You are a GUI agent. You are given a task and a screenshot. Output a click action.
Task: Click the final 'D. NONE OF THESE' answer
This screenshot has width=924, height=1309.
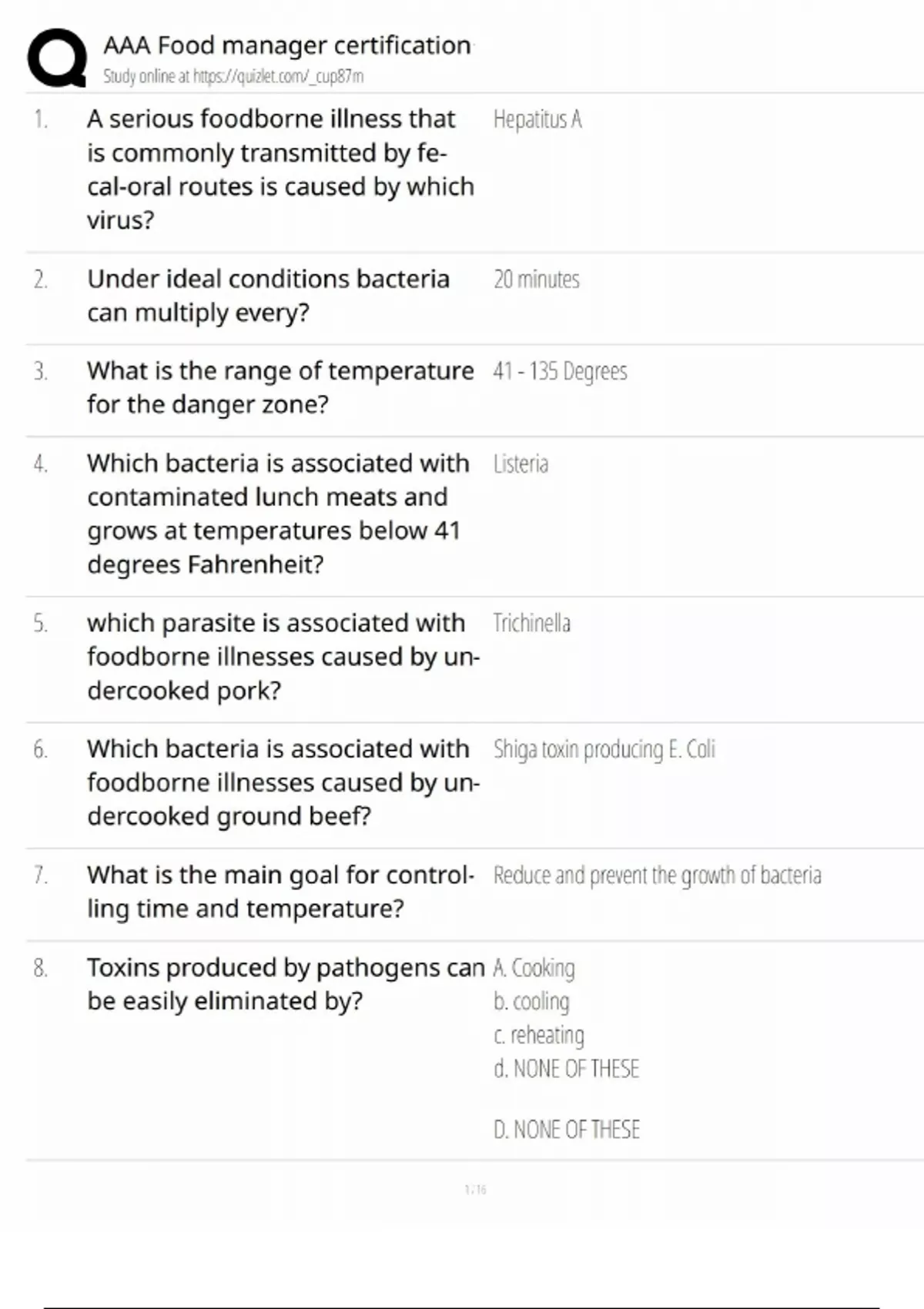click(566, 1130)
